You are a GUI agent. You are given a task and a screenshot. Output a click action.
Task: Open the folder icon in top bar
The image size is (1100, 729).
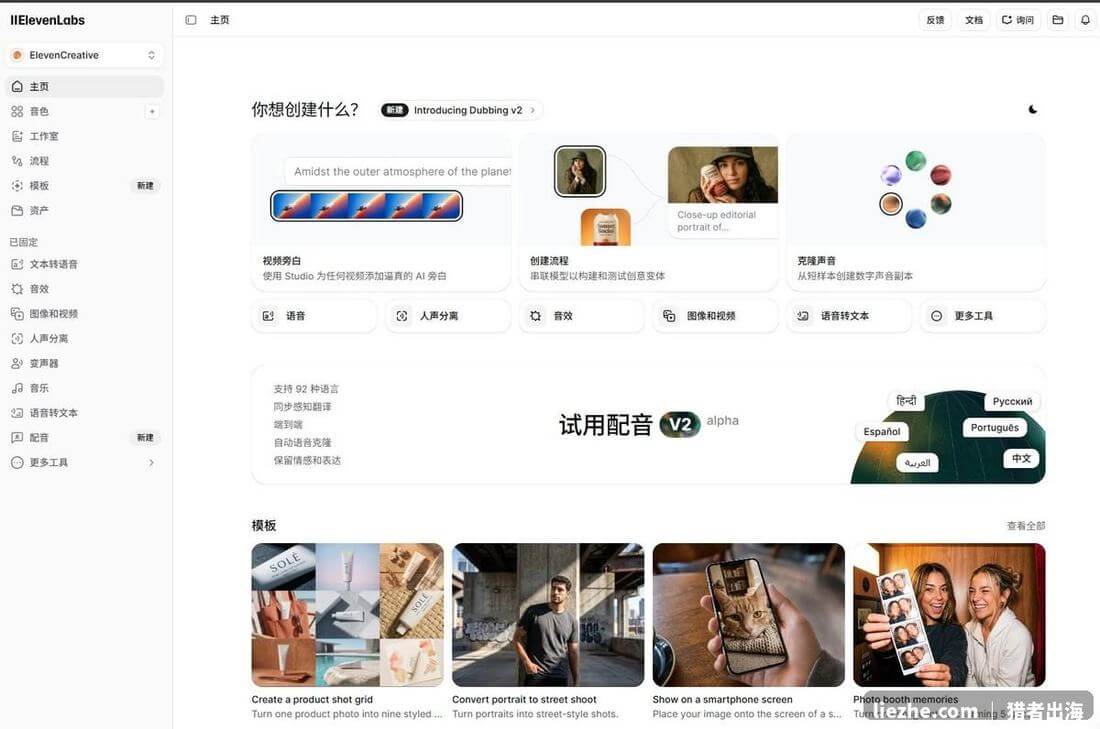(1058, 20)
